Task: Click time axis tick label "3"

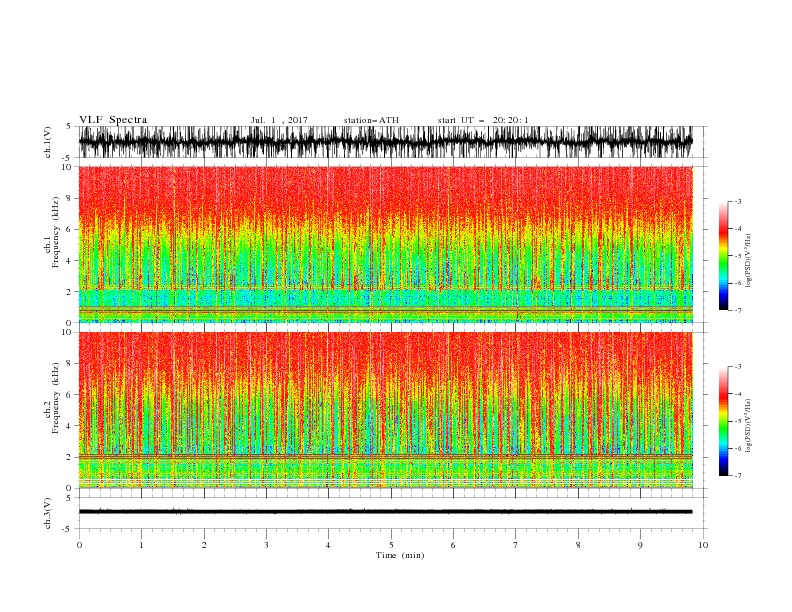Action: tap(266, 545)
